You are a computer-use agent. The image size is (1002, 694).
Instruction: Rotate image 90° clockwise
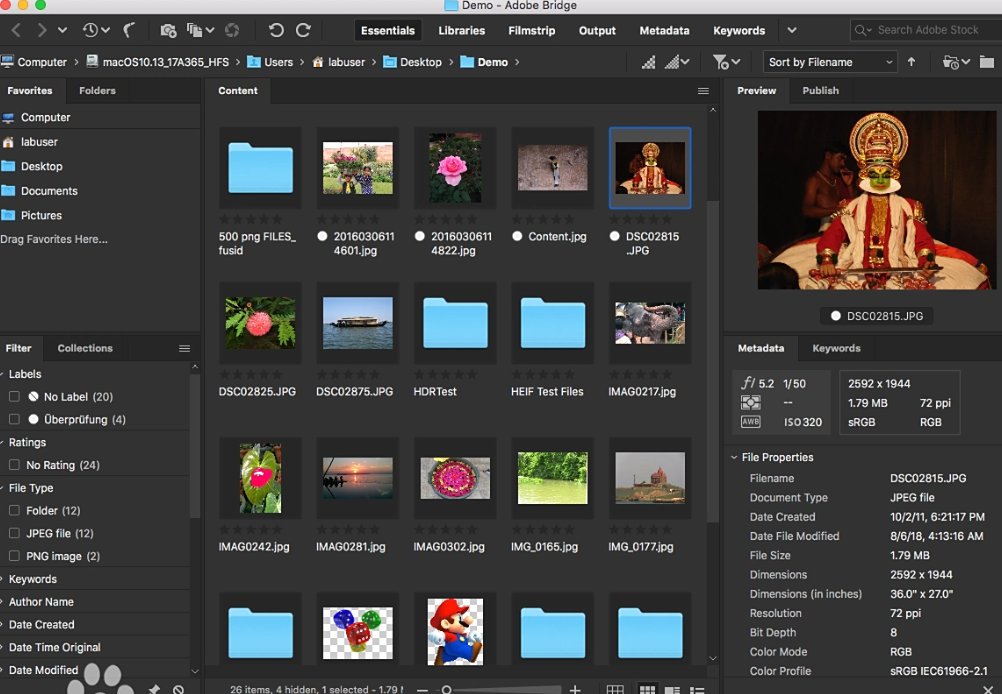303,31
